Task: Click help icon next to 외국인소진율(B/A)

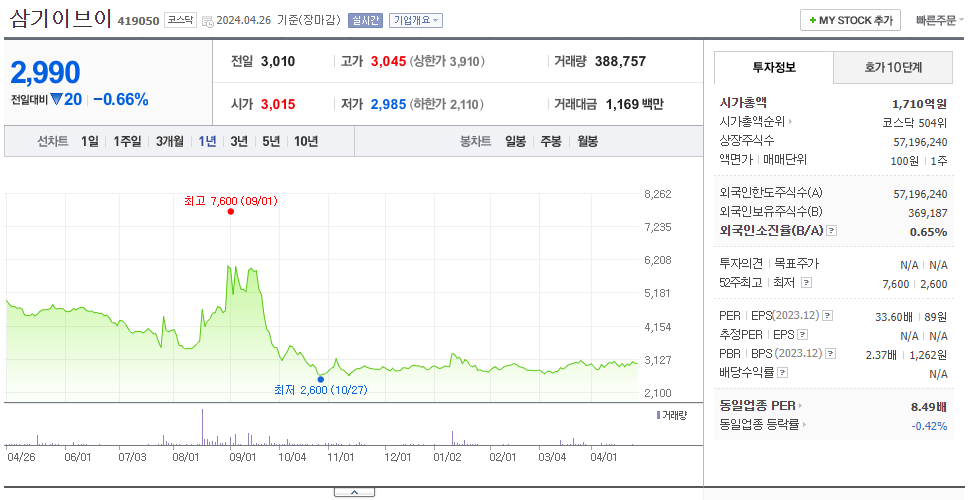Action: click(x=832, y=231)
